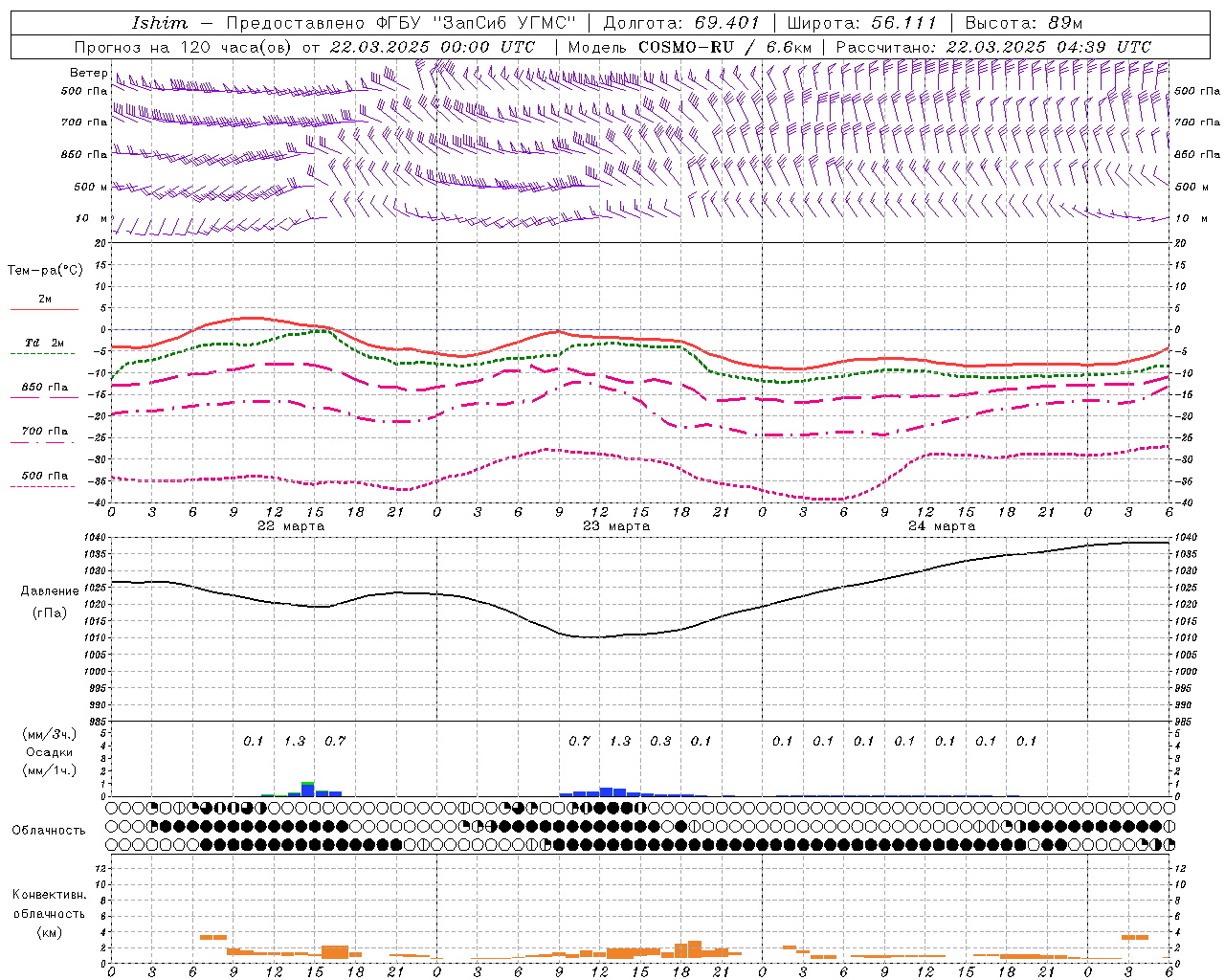
Task: Click the tallest blue precipitation bar on 22 марта
Action: (308, 790)
